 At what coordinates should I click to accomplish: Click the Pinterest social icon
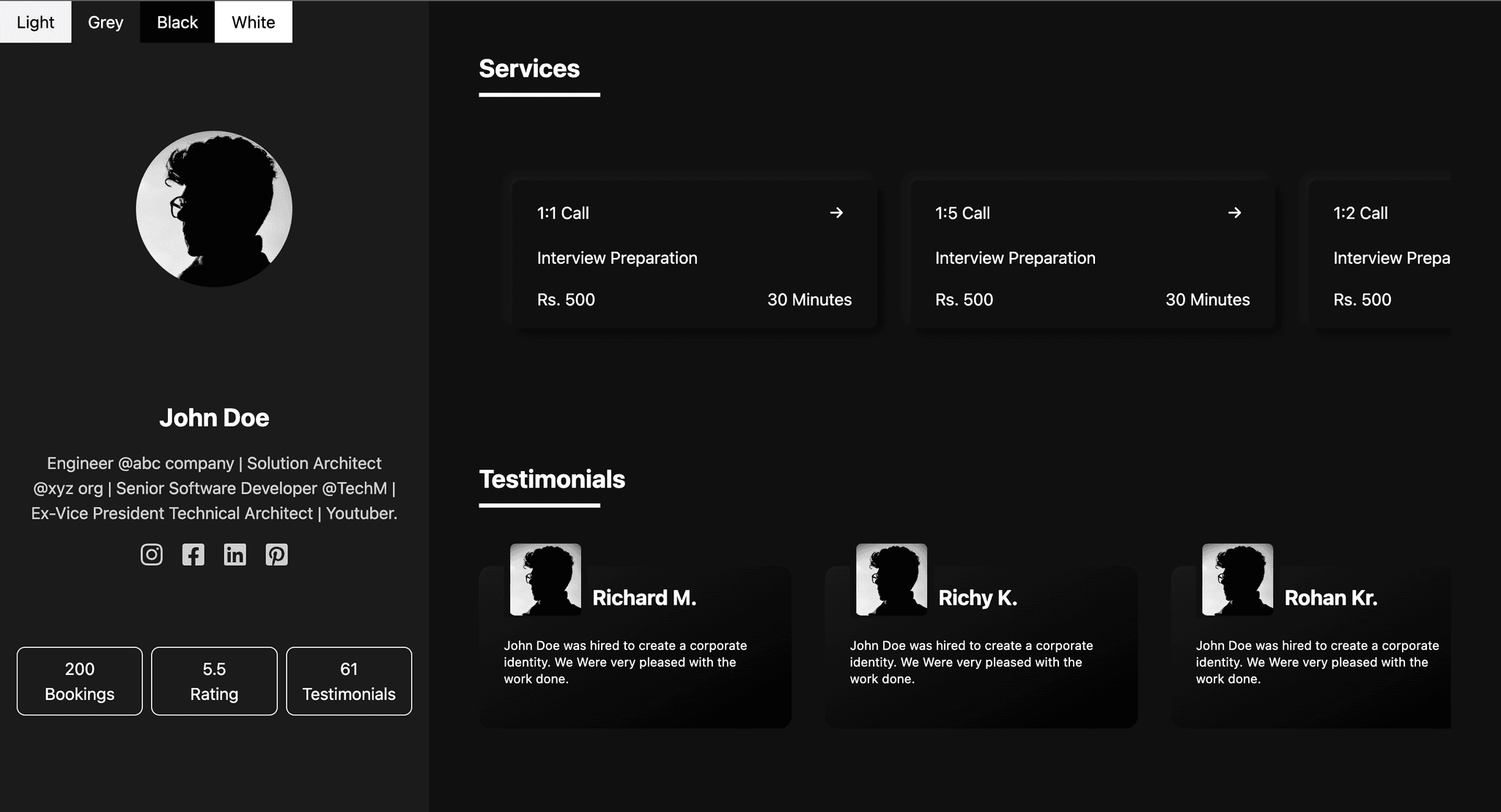click(x=276, y=555)
